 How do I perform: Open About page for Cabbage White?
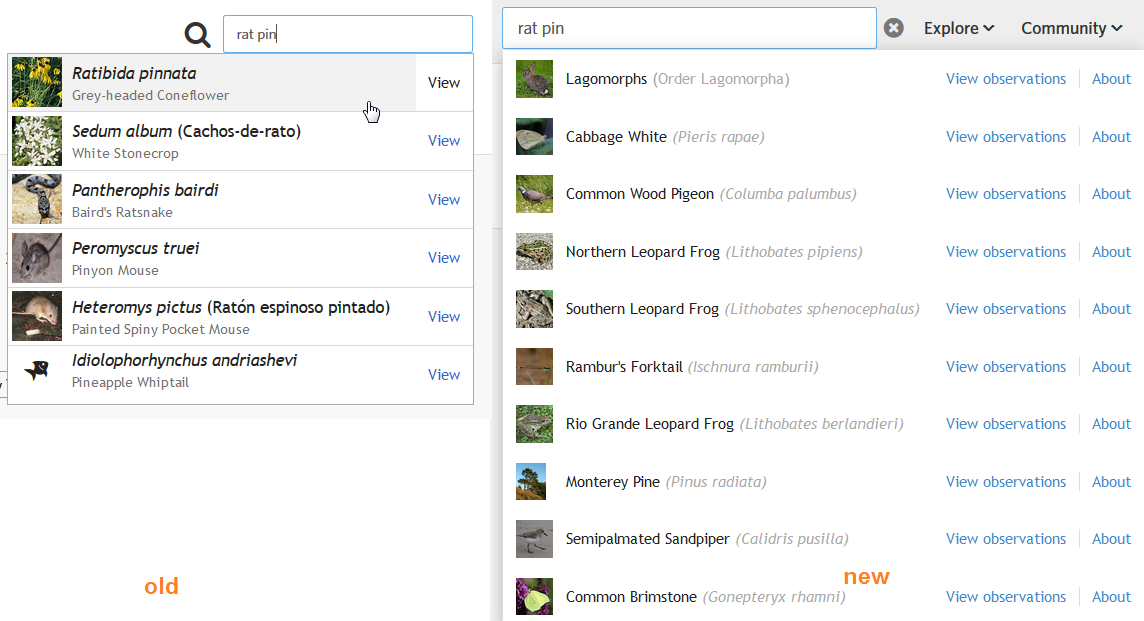tap(1111, 137)
